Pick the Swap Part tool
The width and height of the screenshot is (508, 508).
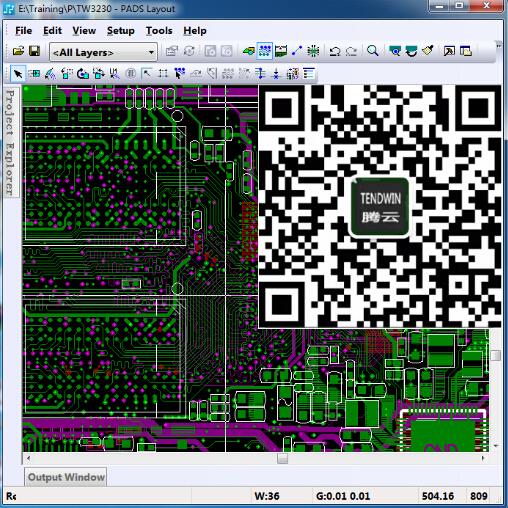(98, 74)
